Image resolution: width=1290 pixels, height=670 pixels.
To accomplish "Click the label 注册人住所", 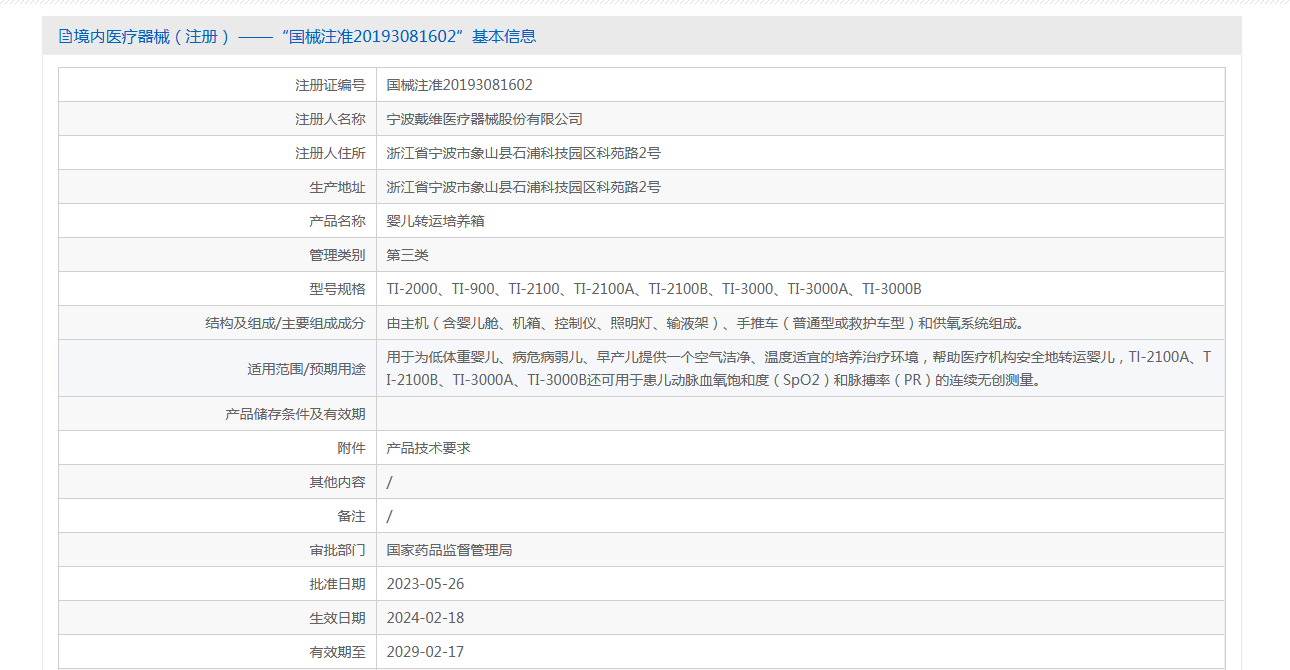I will click(330, 153).
